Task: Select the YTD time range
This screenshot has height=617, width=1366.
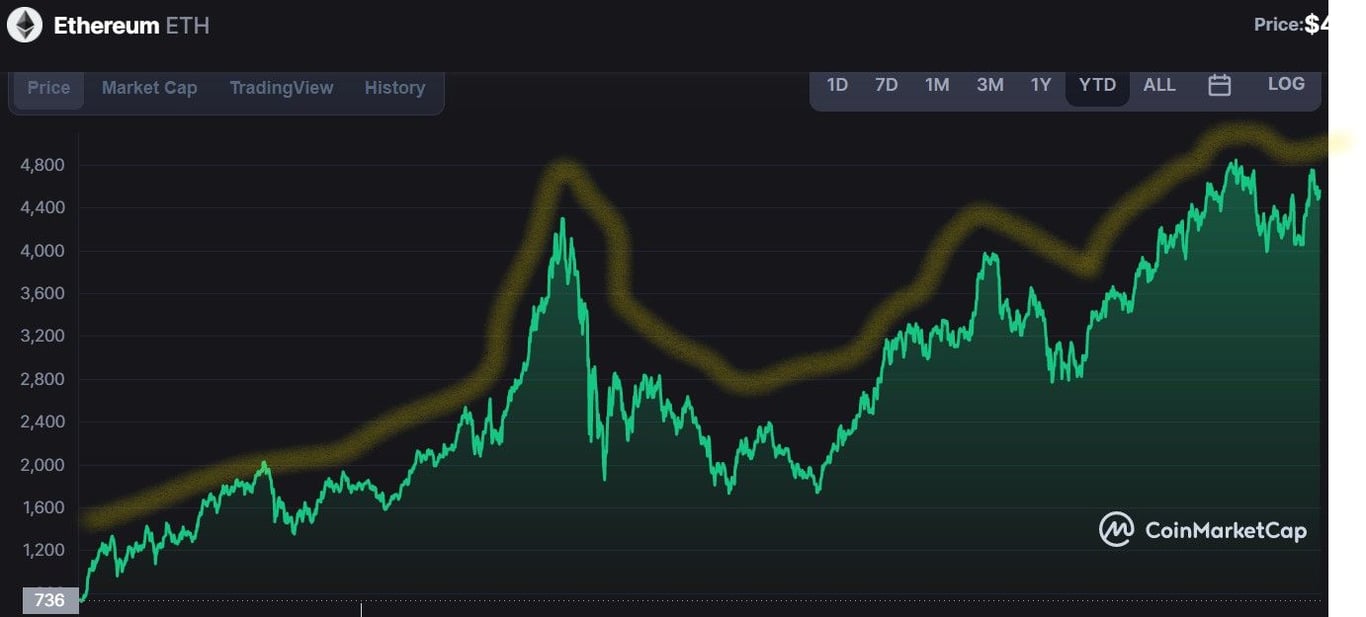Action: [1097, 85]
